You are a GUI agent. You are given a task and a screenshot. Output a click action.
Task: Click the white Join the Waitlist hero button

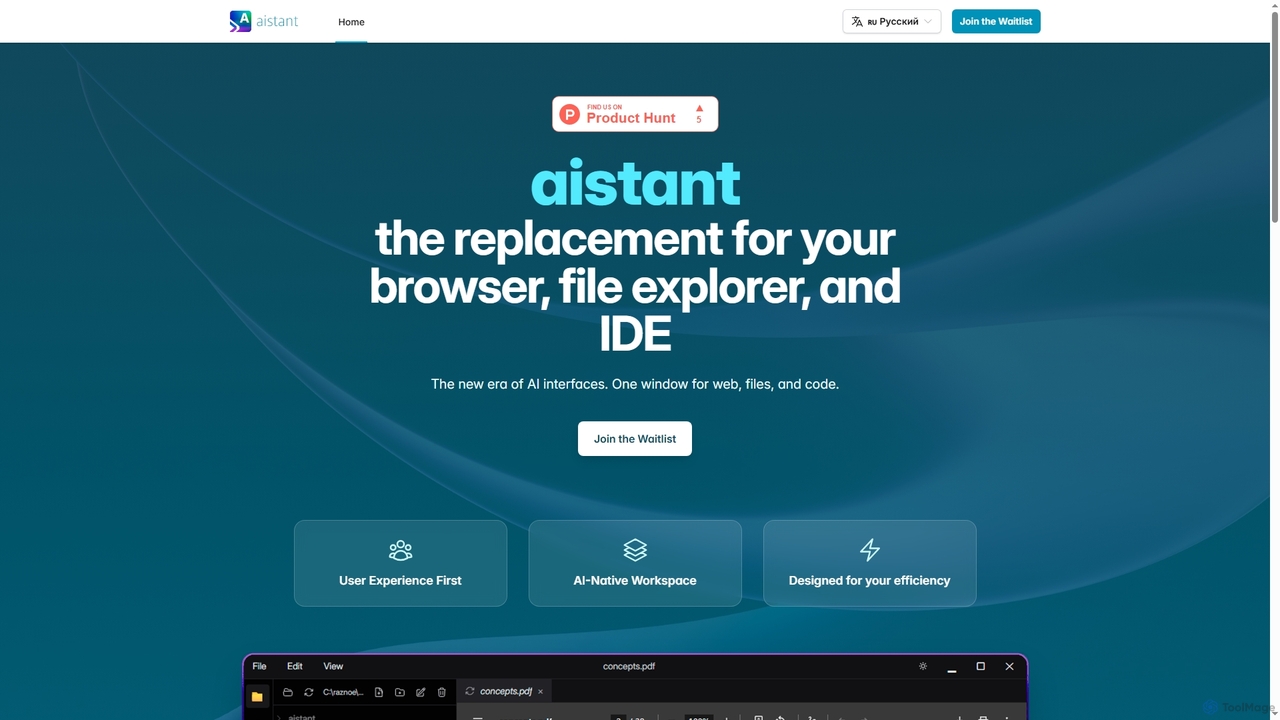coord(635,438)
